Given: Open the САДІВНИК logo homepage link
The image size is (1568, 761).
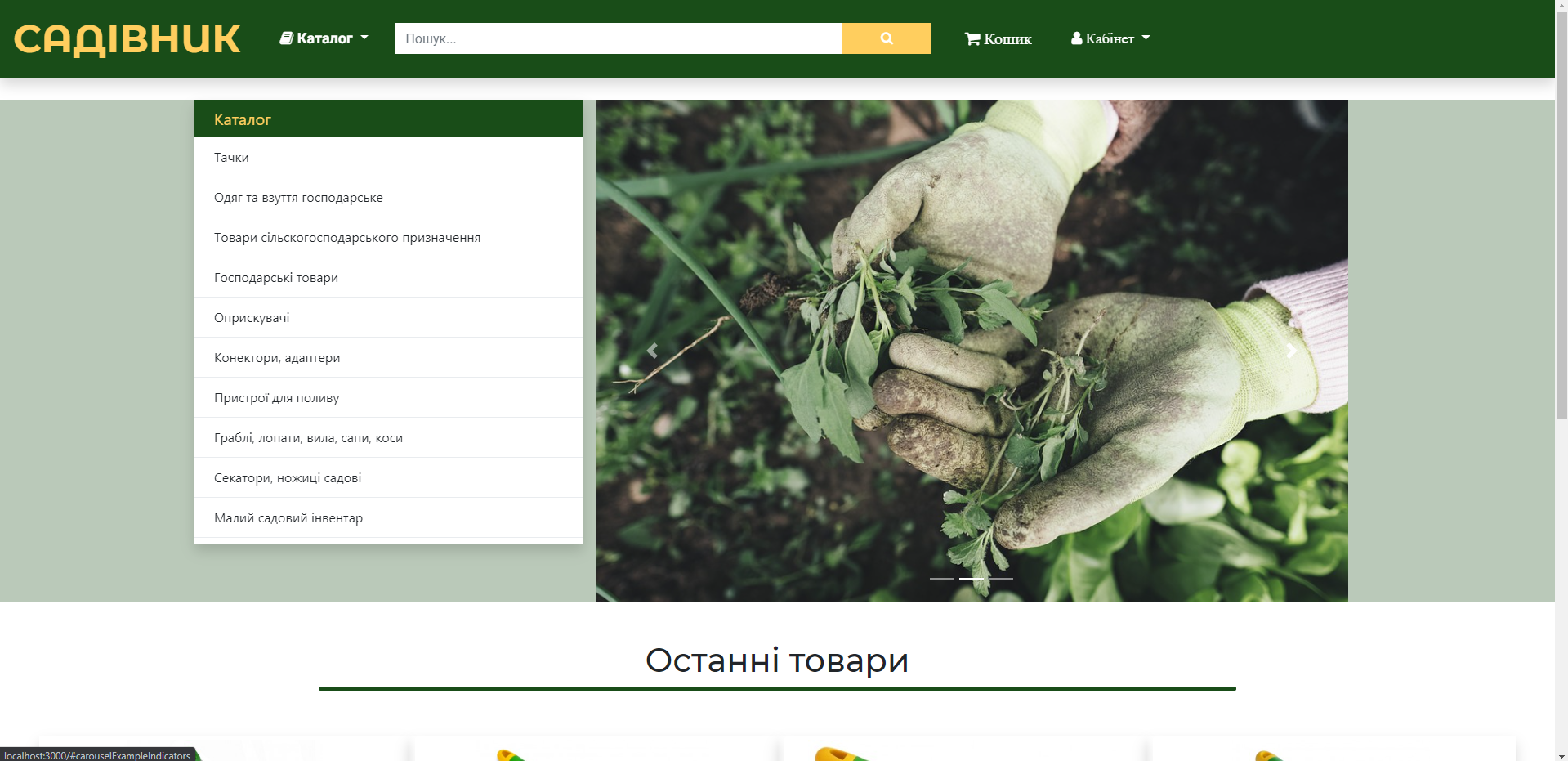Looking at the screenshot, I should (x=126, y=38).
